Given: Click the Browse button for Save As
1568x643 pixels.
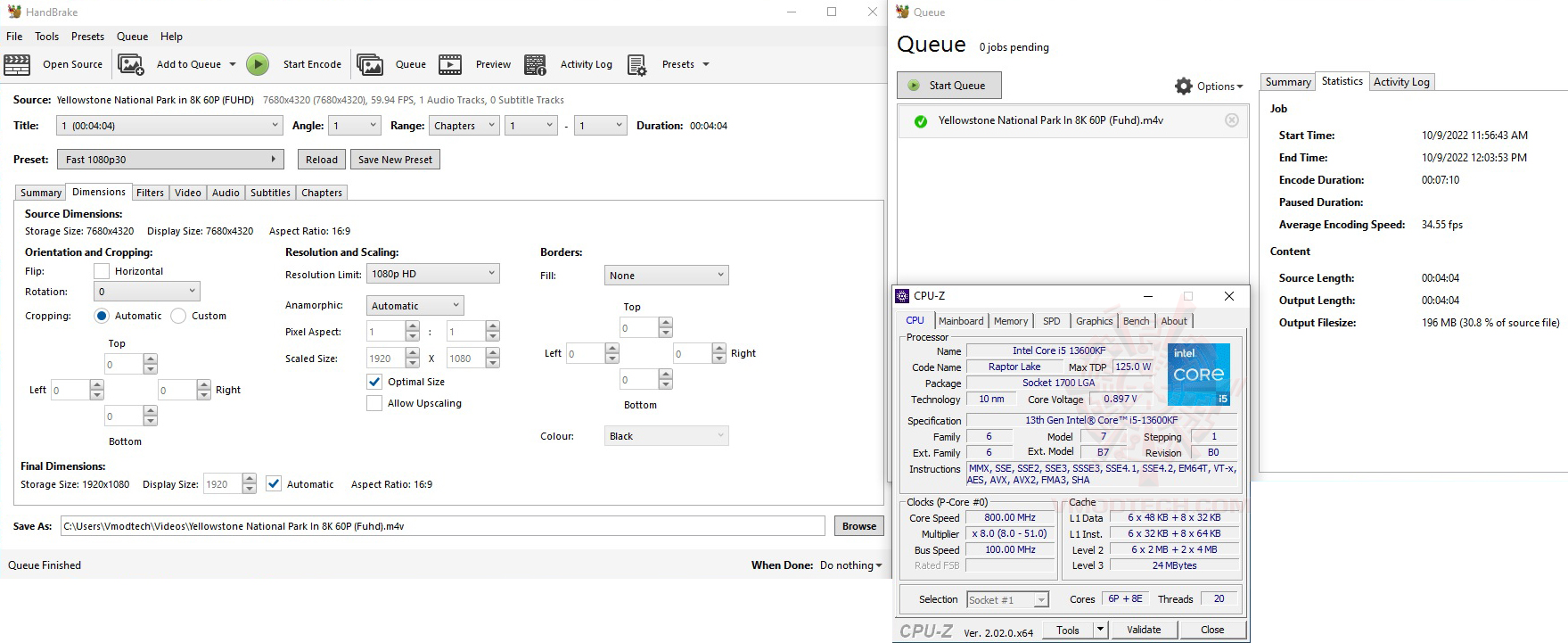Looking at the screenshot, I should click(x=859, y=526).
